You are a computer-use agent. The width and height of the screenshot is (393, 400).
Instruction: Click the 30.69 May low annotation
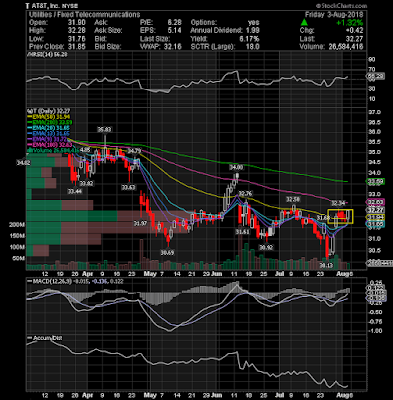coord(167,253)
